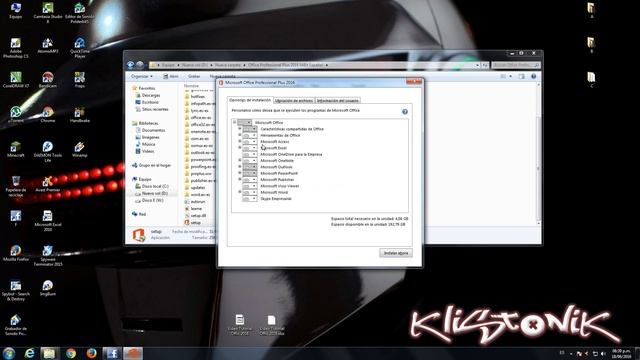Select the updates folder in file list
The image size is (640, 360).
[x=195, y=187]
